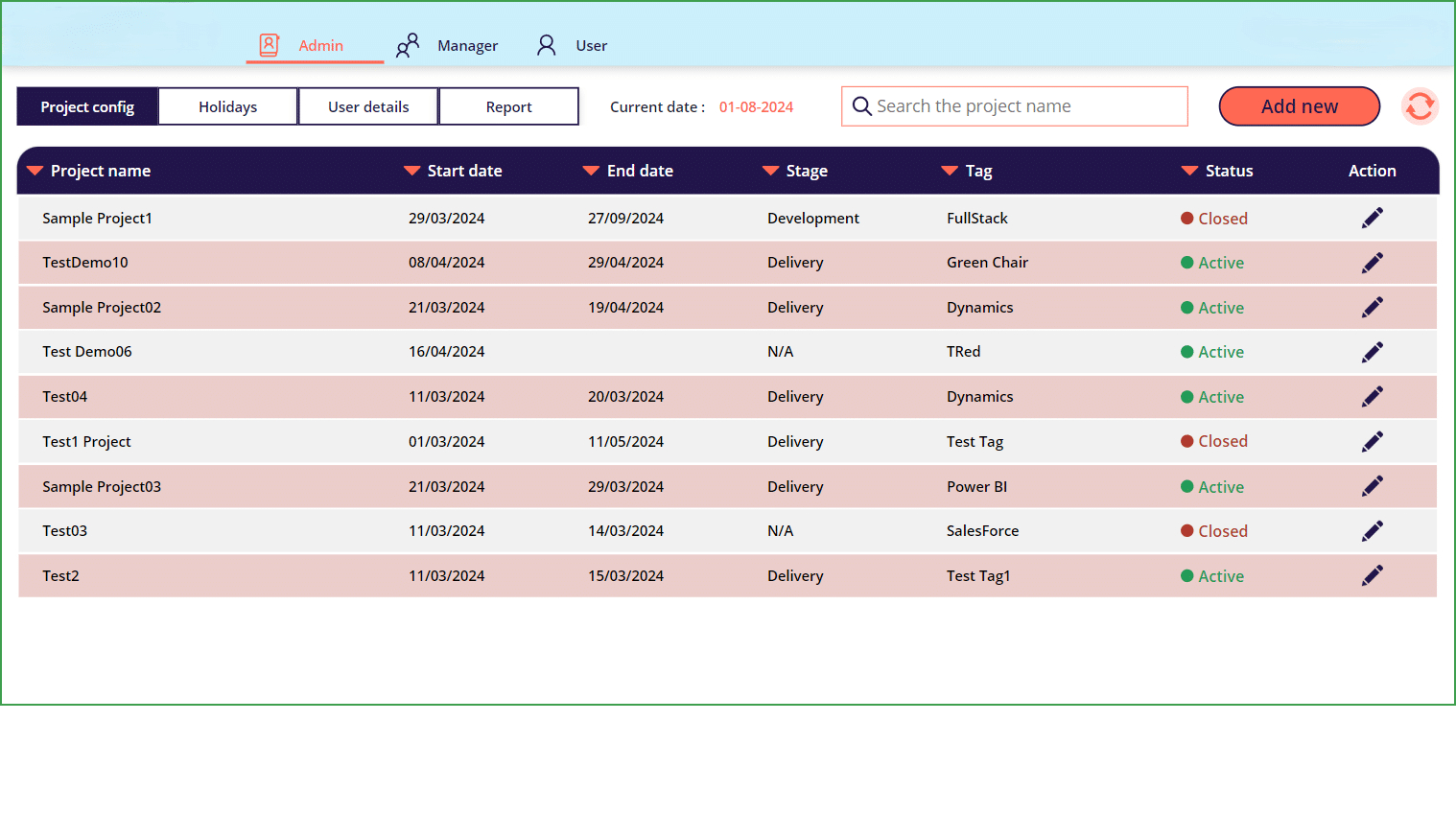Screen dimensions: 1456x814
Task: Click the Add new button
Action: 1299,105
